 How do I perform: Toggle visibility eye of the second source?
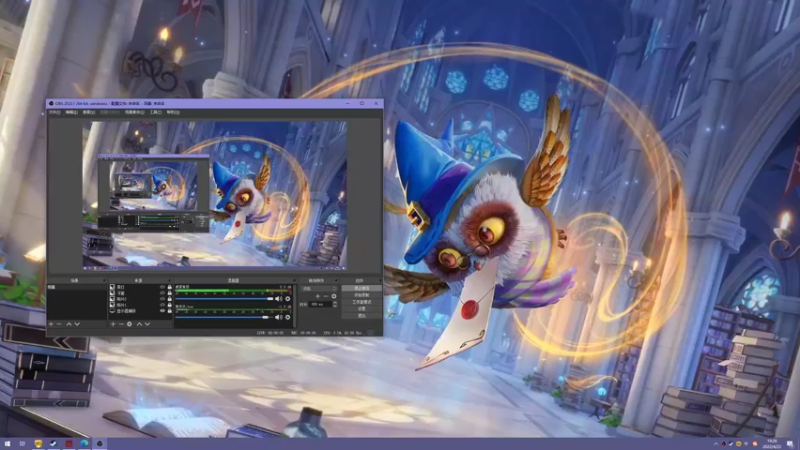162,293
